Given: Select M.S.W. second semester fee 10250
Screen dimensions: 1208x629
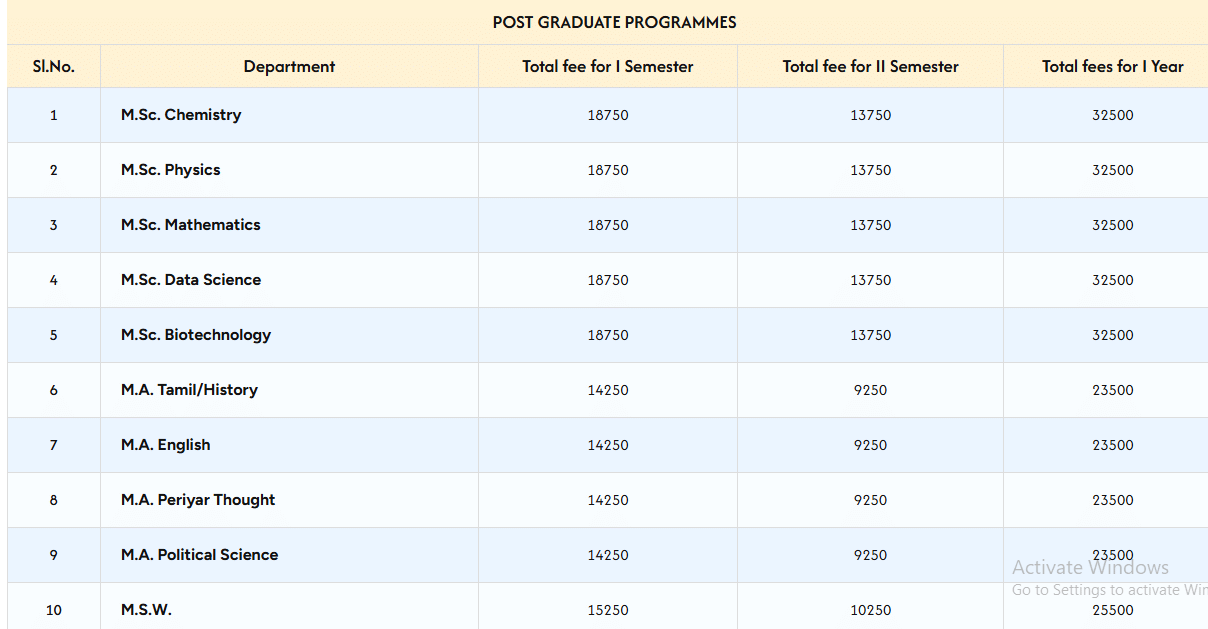Looking at the screenshot, I should 870,610.
